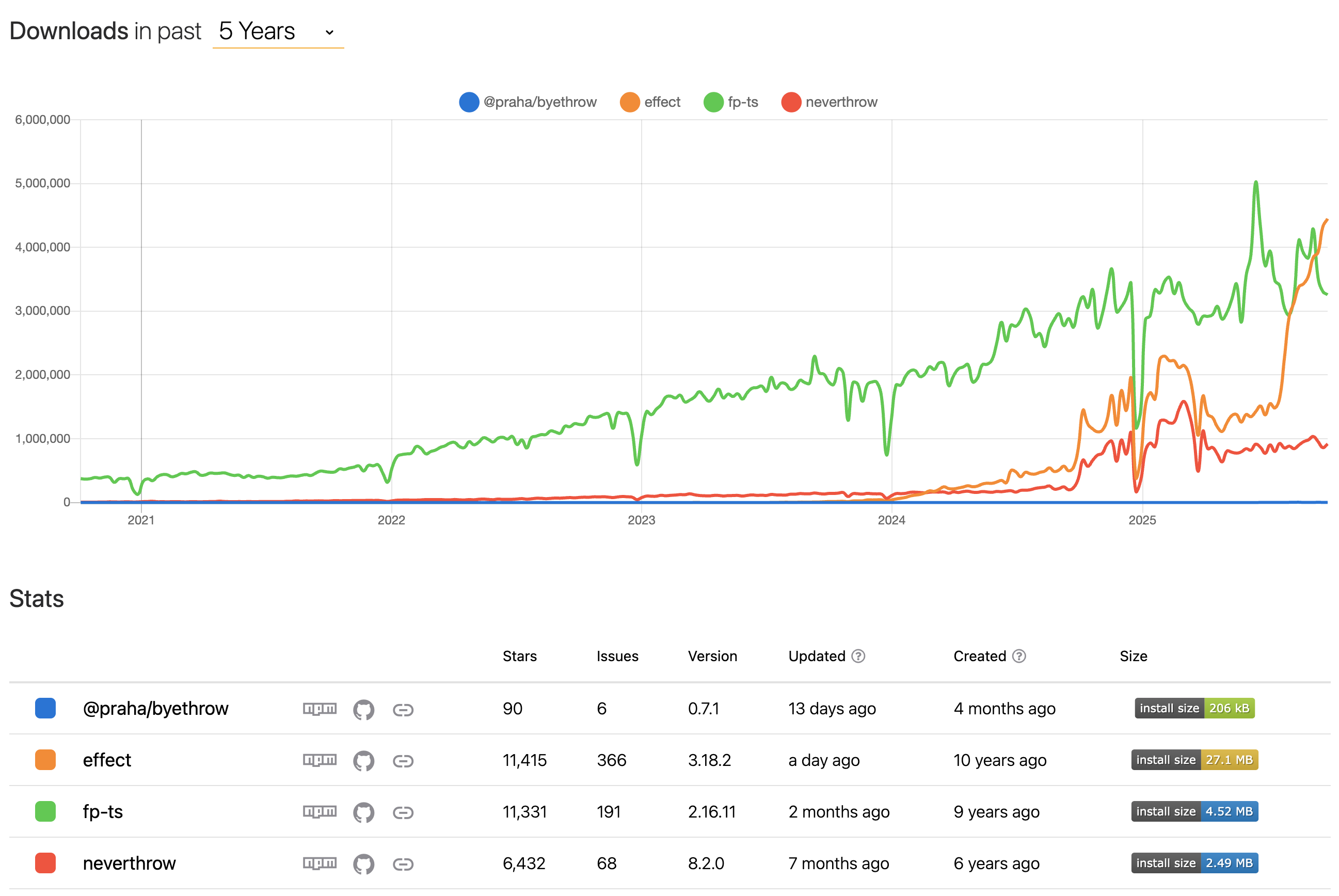Open the neverthrow package name link
This screenshot has width=1339, height=896.
(x=129, y=863)
